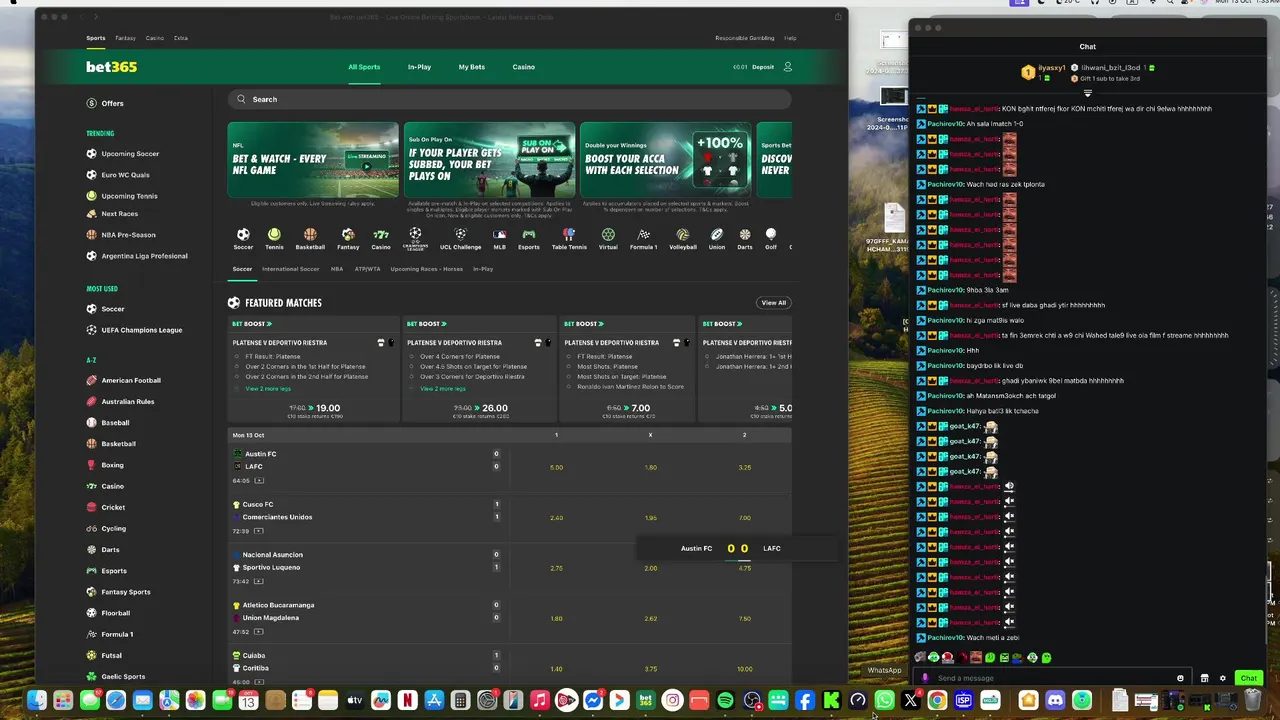1280x720 pixels.
Task: Click the bet365 logo
Action: [x=111, y=67]
